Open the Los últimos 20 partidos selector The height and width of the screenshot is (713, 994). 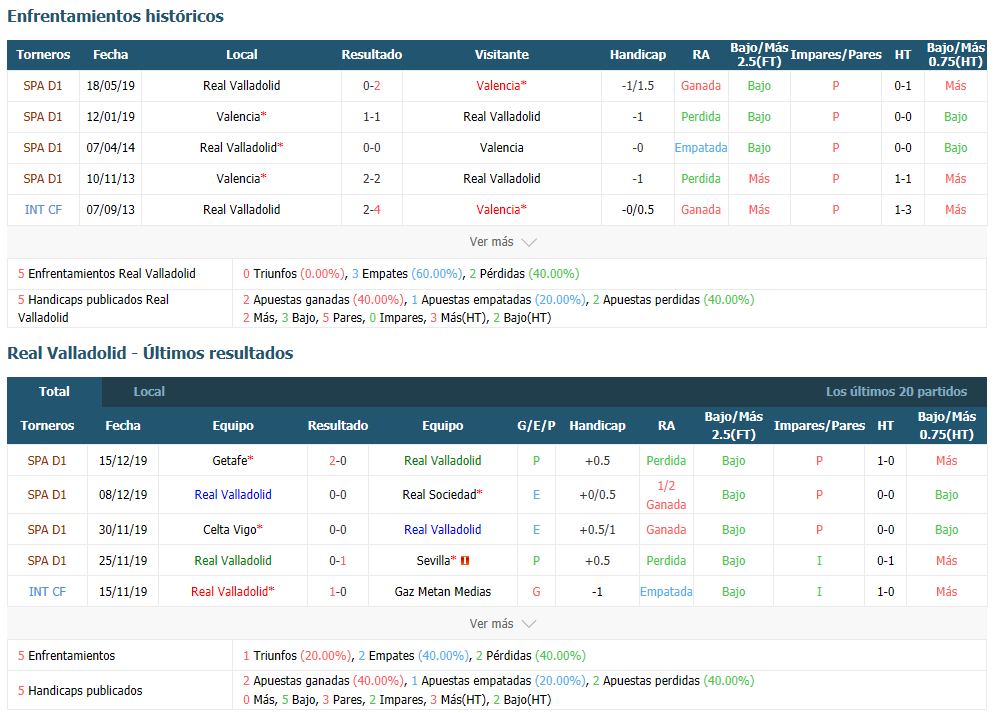[896, 392]
